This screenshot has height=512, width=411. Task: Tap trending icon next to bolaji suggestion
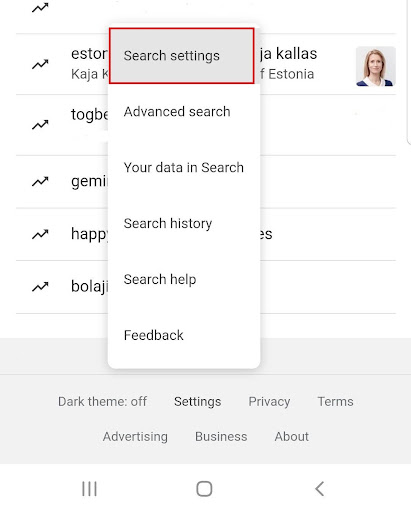click(40, 287)
